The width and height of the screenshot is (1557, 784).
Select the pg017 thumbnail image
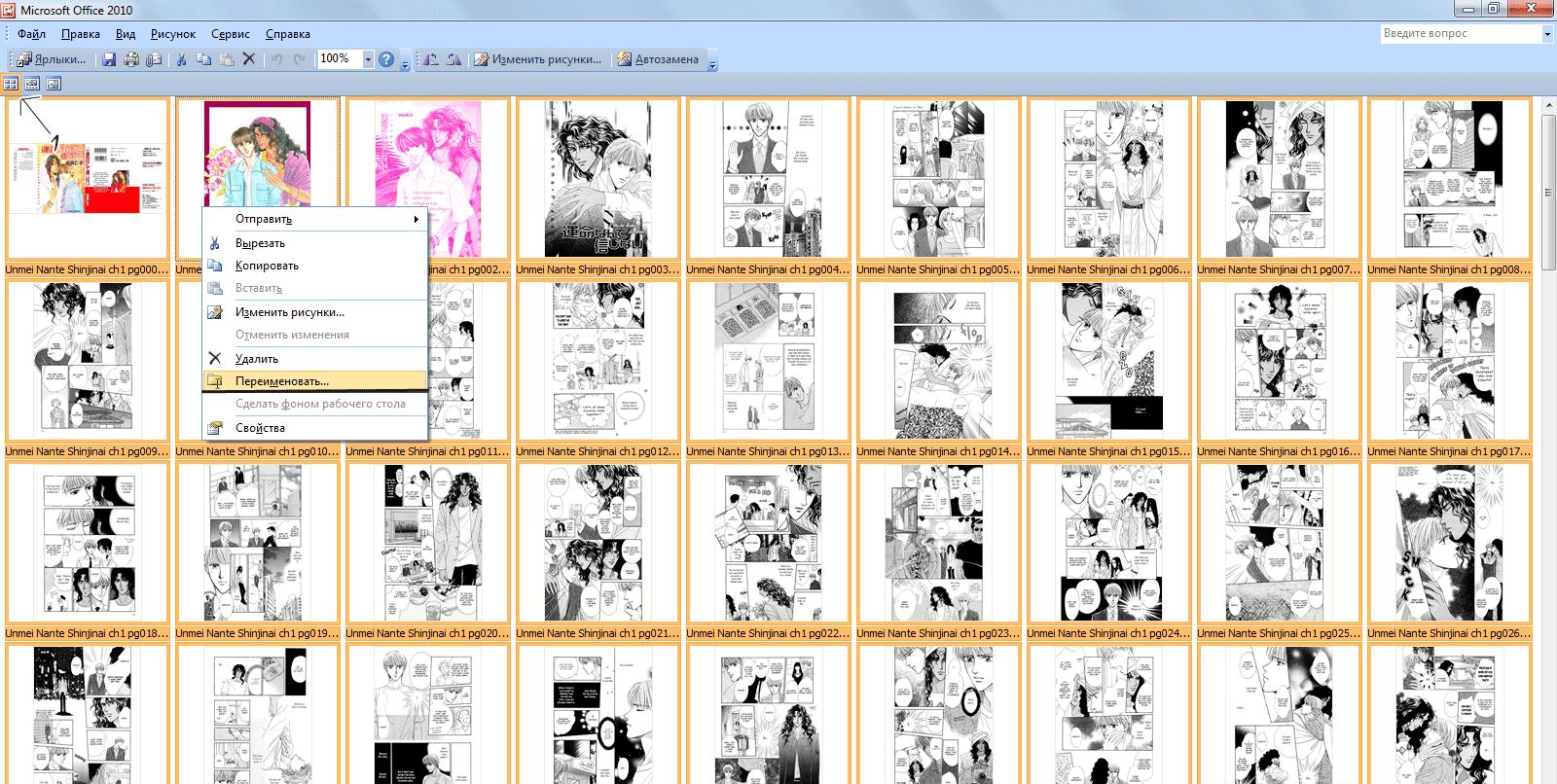tap(1449, 361)
